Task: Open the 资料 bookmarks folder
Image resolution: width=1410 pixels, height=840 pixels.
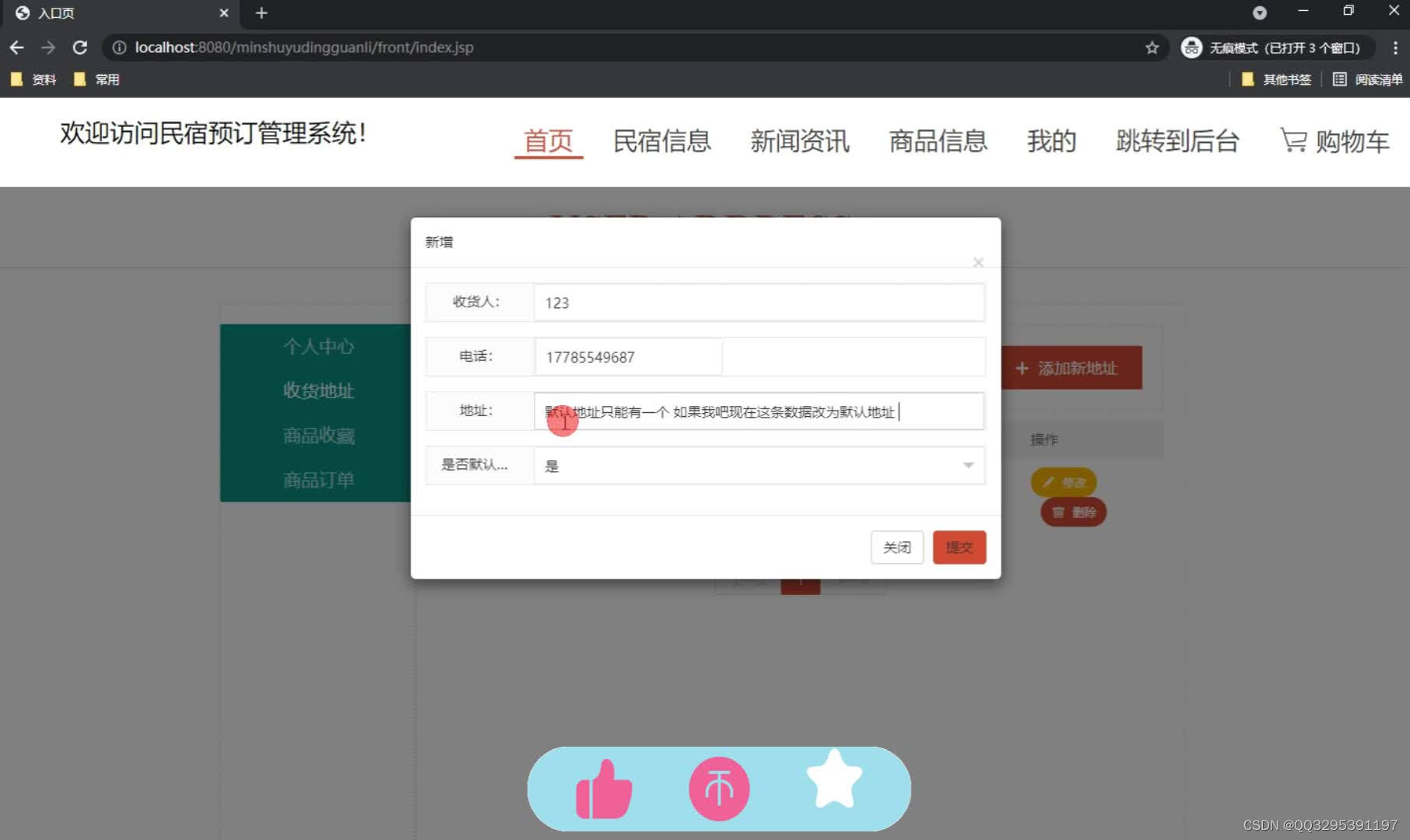Action: pos(33,79)
